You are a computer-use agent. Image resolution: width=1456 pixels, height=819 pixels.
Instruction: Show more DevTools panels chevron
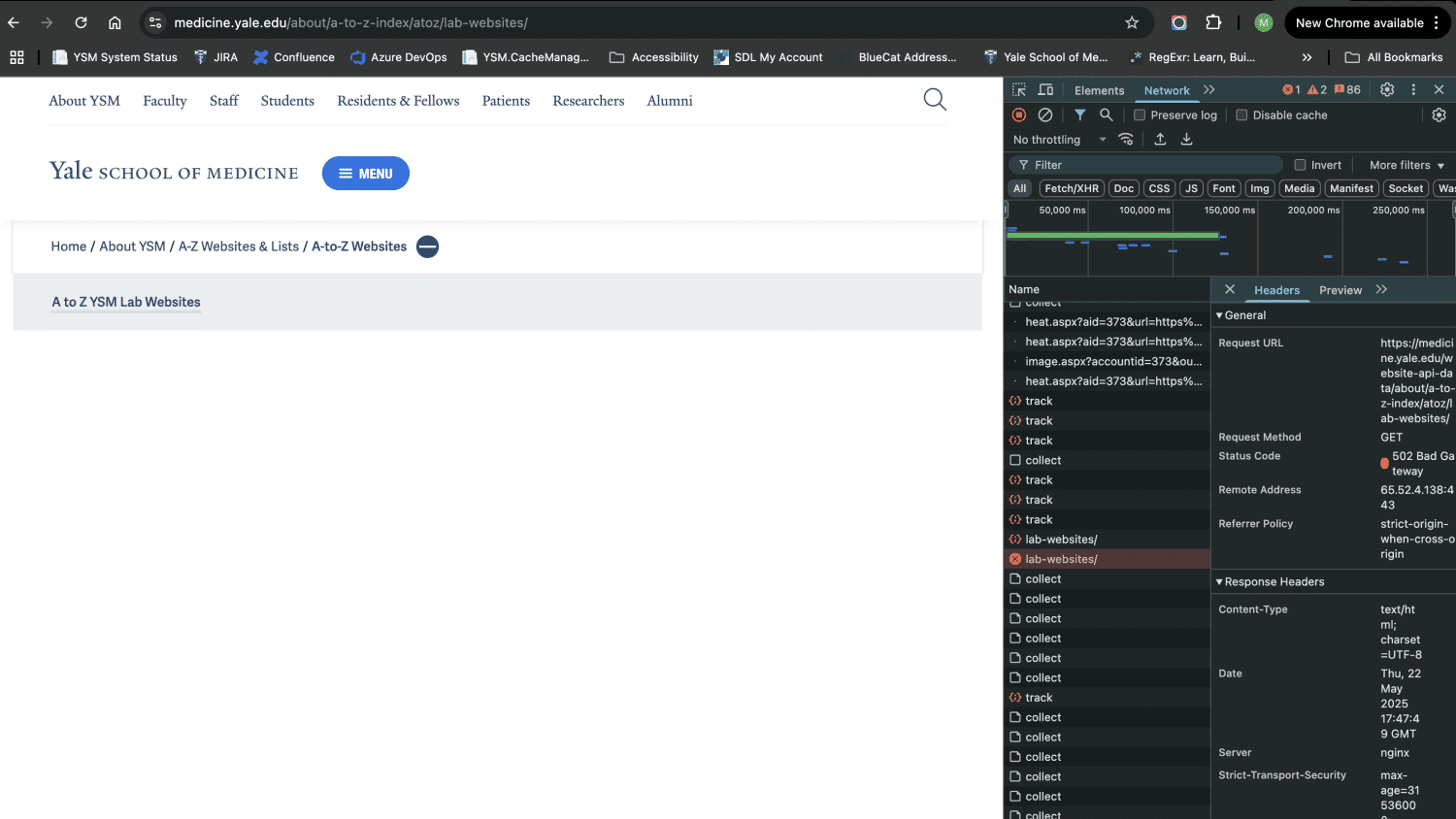pyautogui.click(x=1209, y=89)
